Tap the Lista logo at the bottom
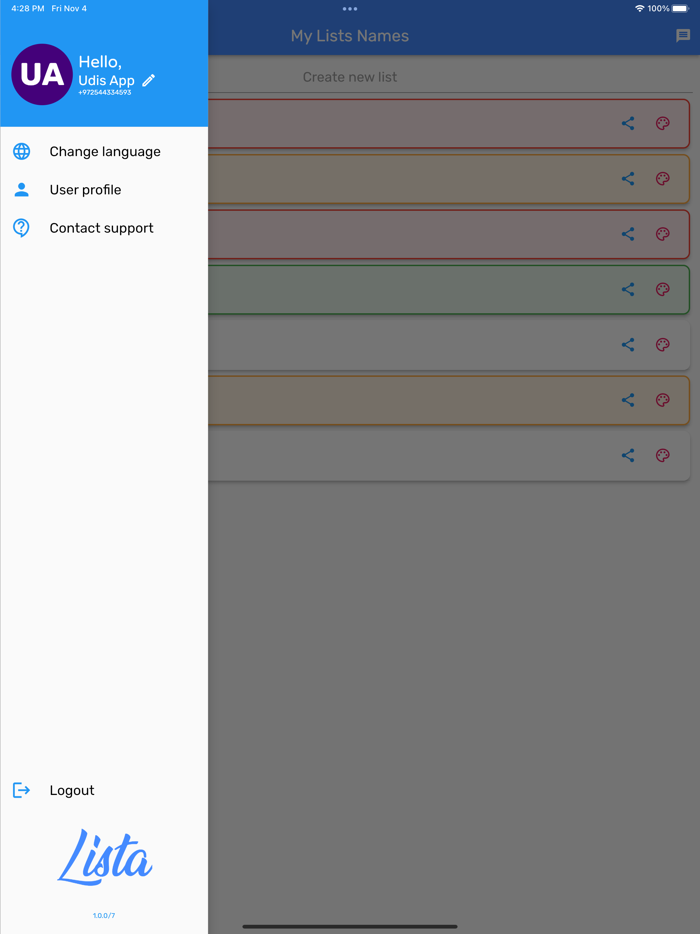The width and height of the screenshot is (700, 934). point(104,858)
